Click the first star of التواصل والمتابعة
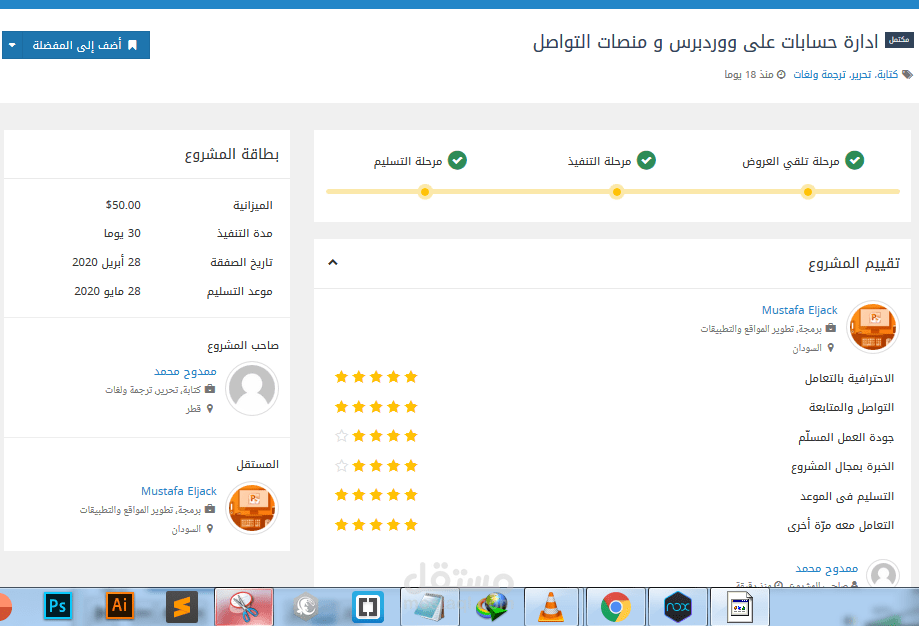Viewport: 919px width, 626px height. [x=411, y=406]
